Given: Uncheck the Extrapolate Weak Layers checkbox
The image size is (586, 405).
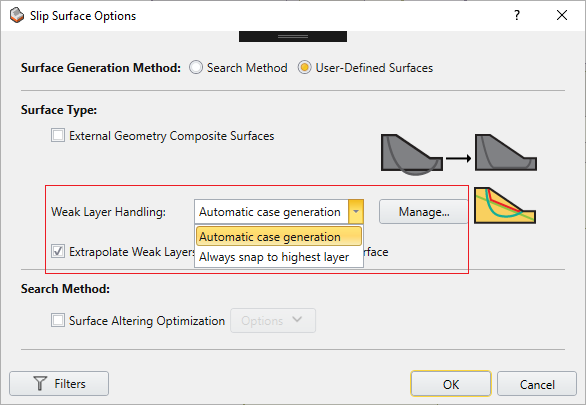Looking at the screenshot, I should pos(58,251).
